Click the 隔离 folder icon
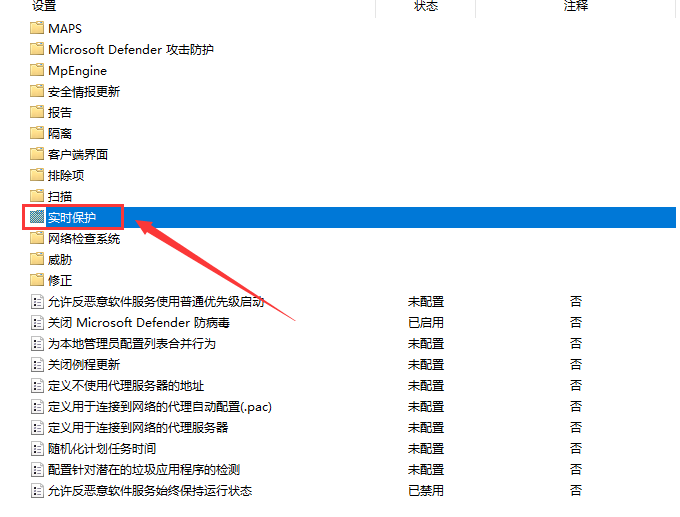This screenshot has width=680, height=517. click(38, 133)
